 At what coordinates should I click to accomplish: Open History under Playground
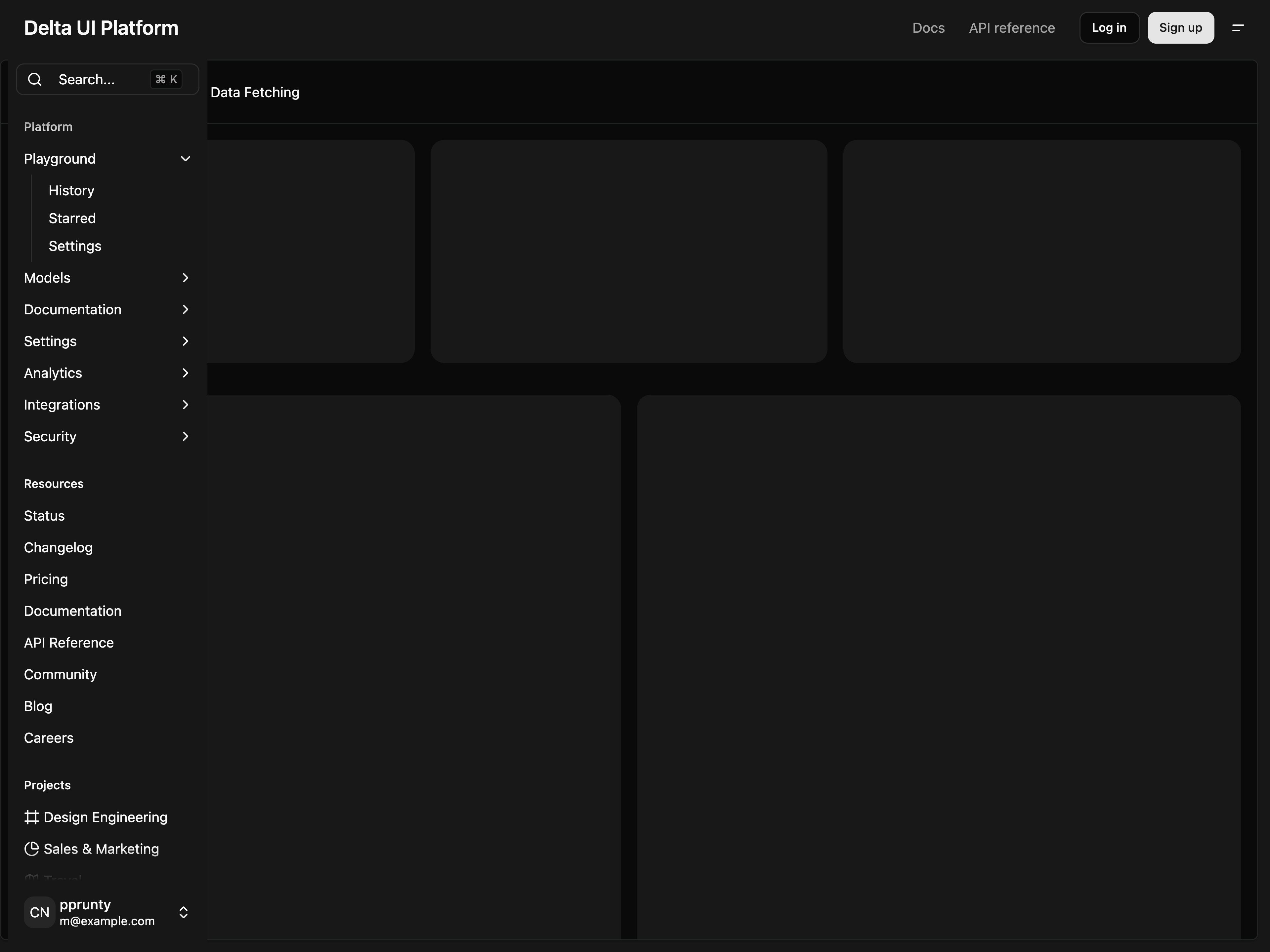click(x=71, y=190)
